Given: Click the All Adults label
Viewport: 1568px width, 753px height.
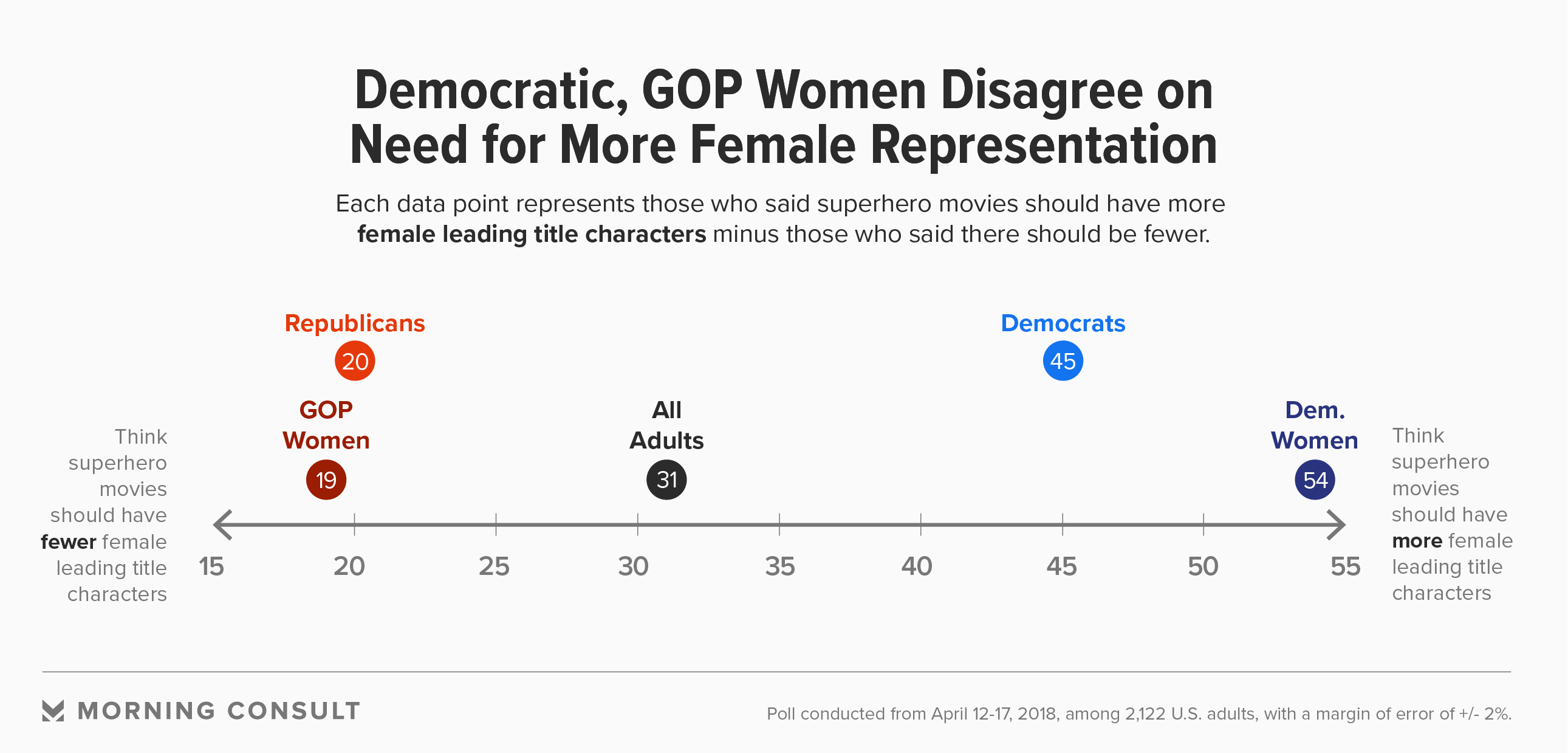Looking at the screenshot, I should tap(666, 425).
